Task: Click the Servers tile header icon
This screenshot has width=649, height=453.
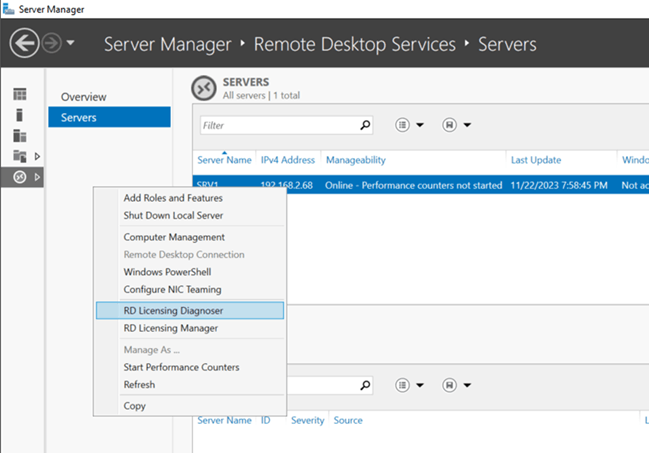Action: point(204,88)
